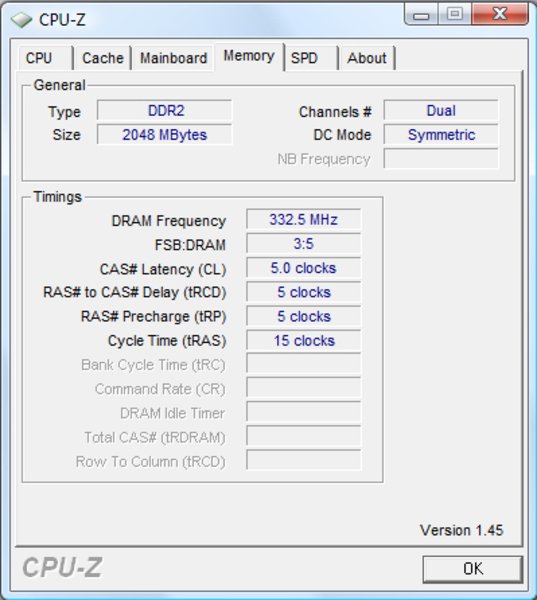Close the CPU-Z window
The image size is (537, 600).
(500, 15)
